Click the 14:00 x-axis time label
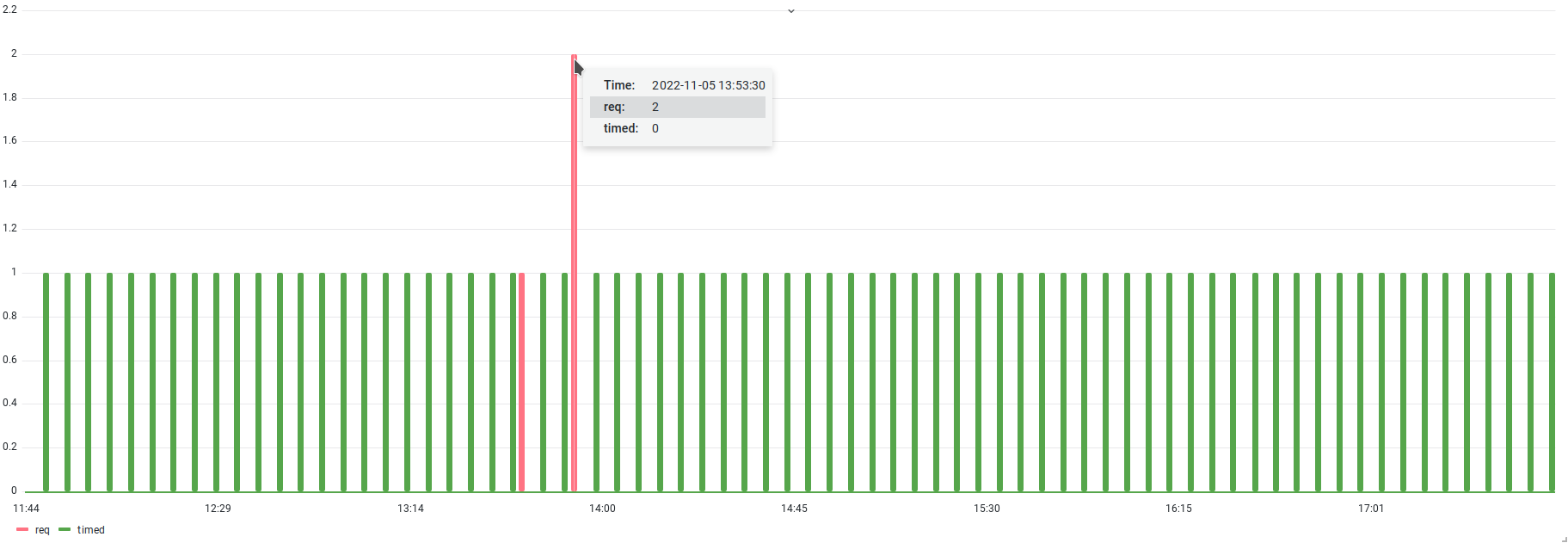This screenshot has width=1568, height=543. (602, 509)
